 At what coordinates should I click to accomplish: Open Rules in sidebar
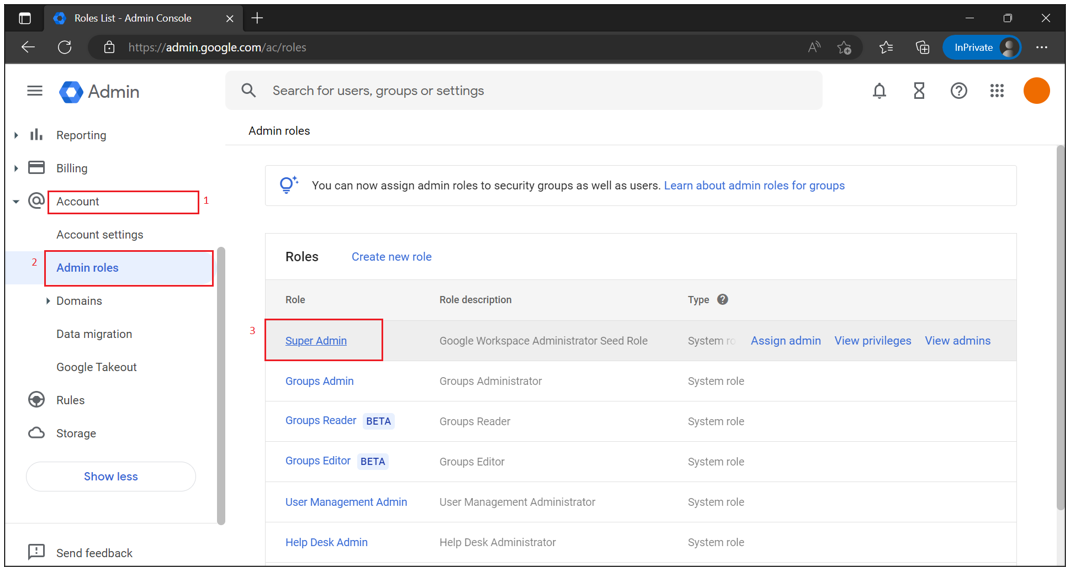tap(70, 400)
